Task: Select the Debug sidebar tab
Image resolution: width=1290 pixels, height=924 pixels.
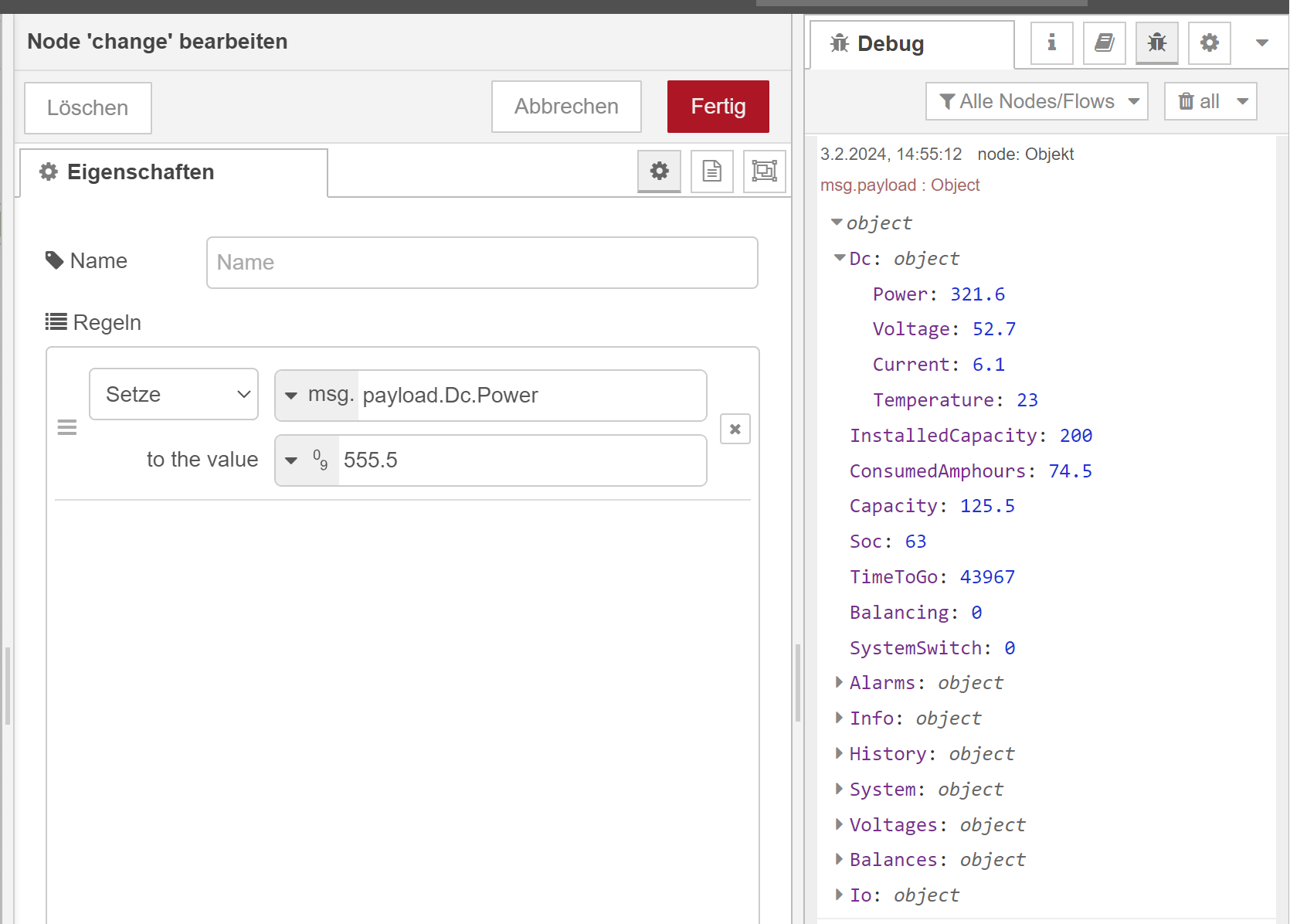Action: click(x=911, y=44)
